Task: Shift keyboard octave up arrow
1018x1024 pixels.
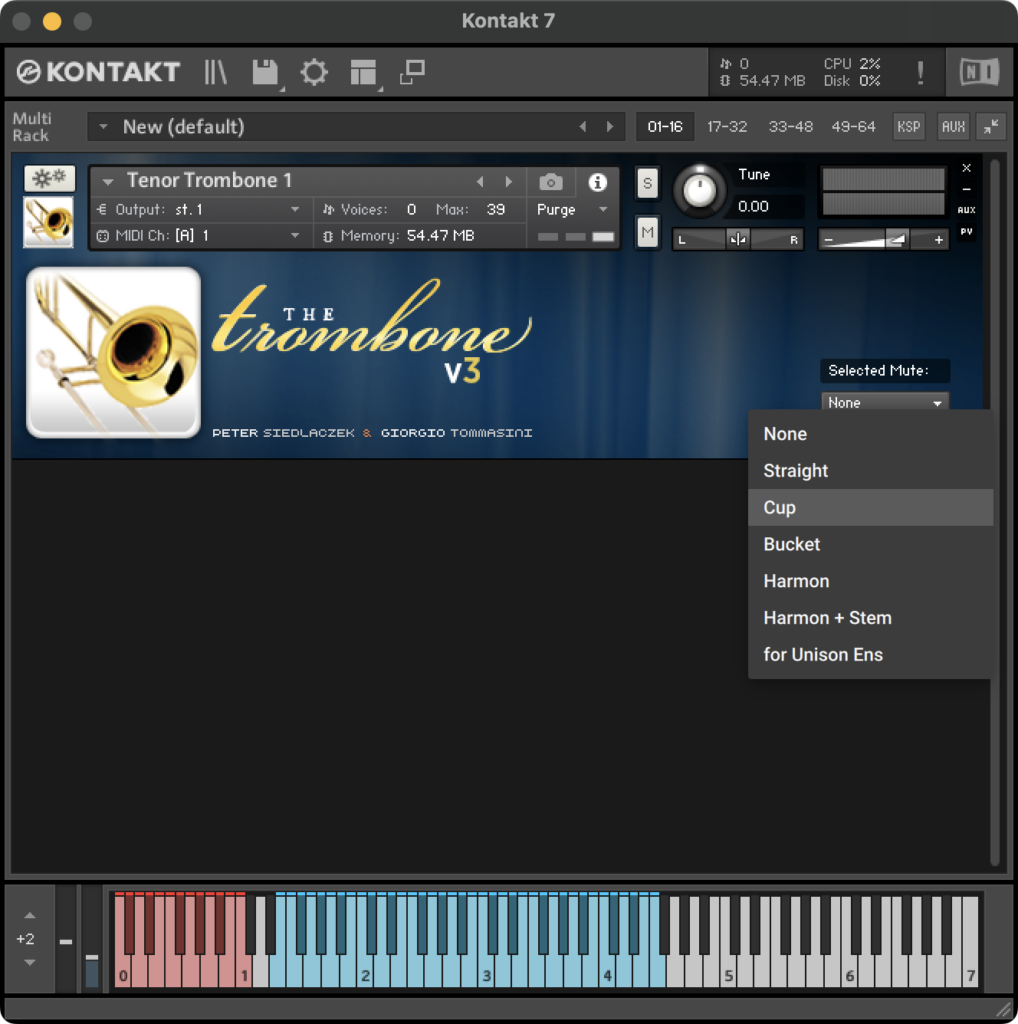Action: [29, 916]
